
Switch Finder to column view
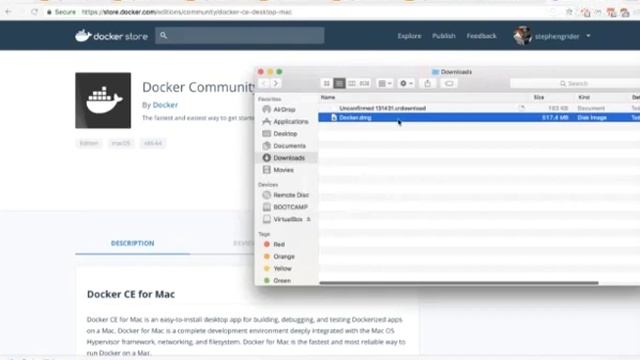(x=352, y=84)
